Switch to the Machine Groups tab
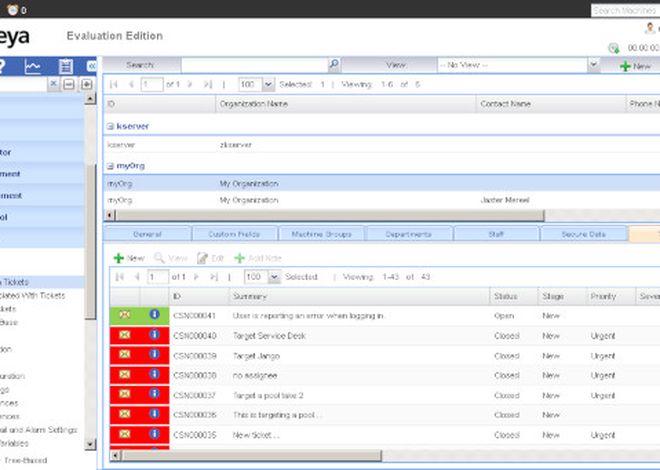This screenshot has width=660, height=470. click(x=322, y=234)
